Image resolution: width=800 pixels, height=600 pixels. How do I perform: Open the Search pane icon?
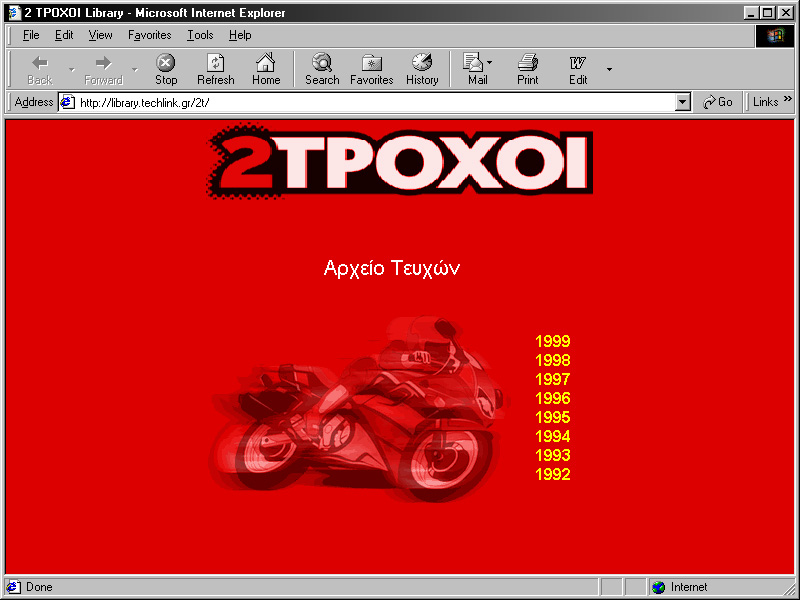322,62
